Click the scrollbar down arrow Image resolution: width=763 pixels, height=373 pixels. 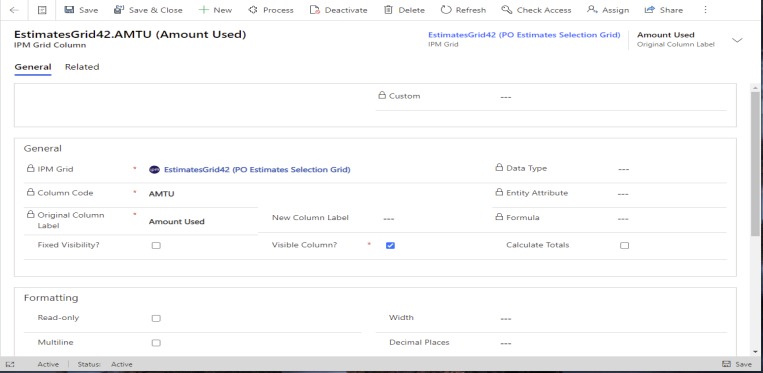click(x=755, y=351)
